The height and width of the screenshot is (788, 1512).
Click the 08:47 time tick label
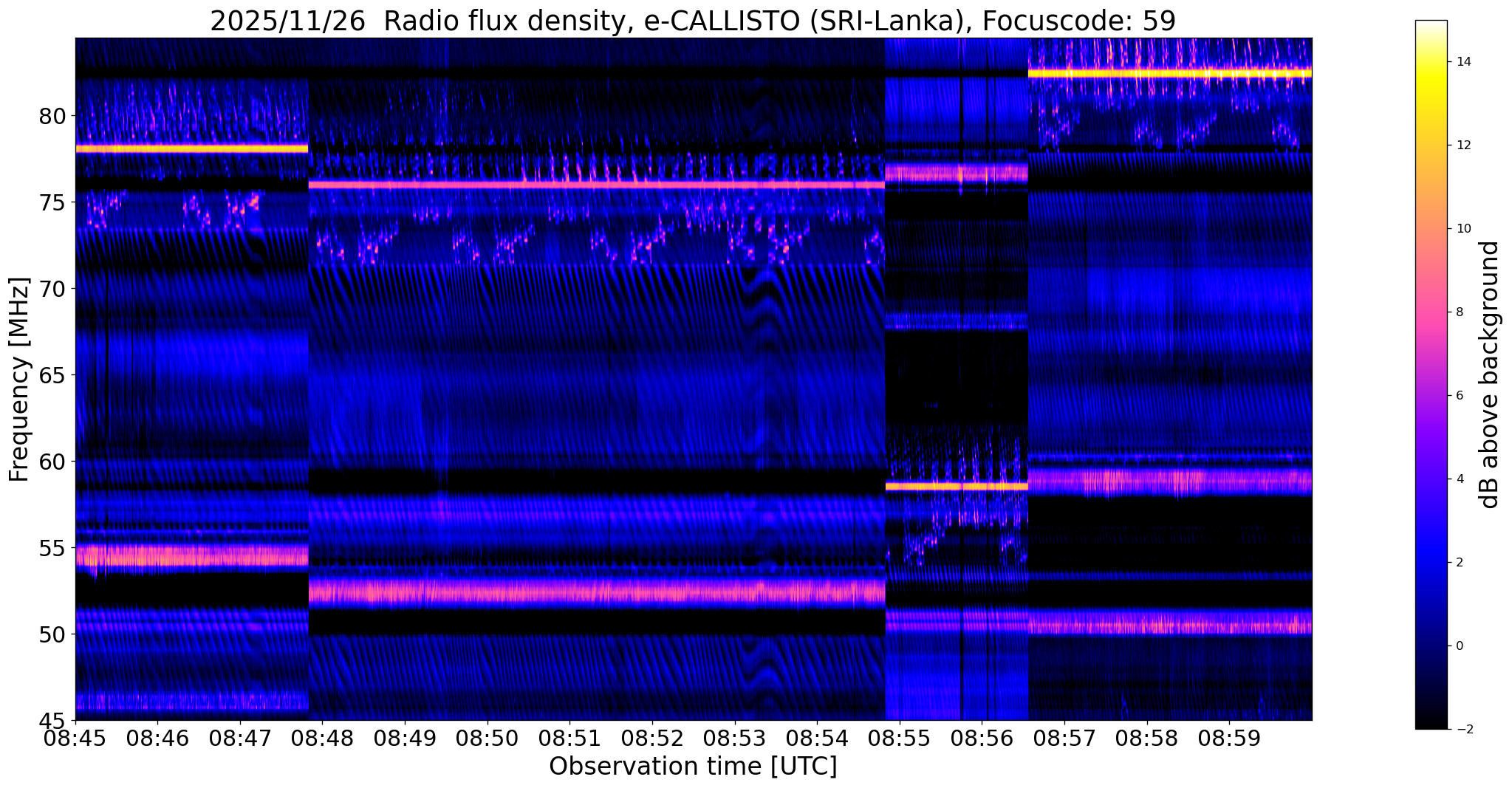click(x=240, y=738)
